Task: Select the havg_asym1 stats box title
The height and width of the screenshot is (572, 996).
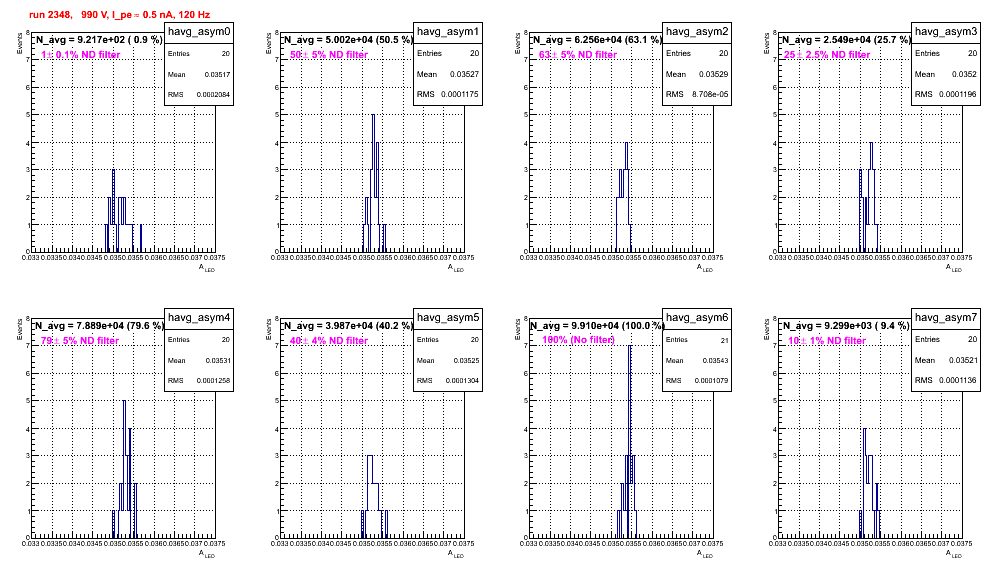Action: click(448, 31)
